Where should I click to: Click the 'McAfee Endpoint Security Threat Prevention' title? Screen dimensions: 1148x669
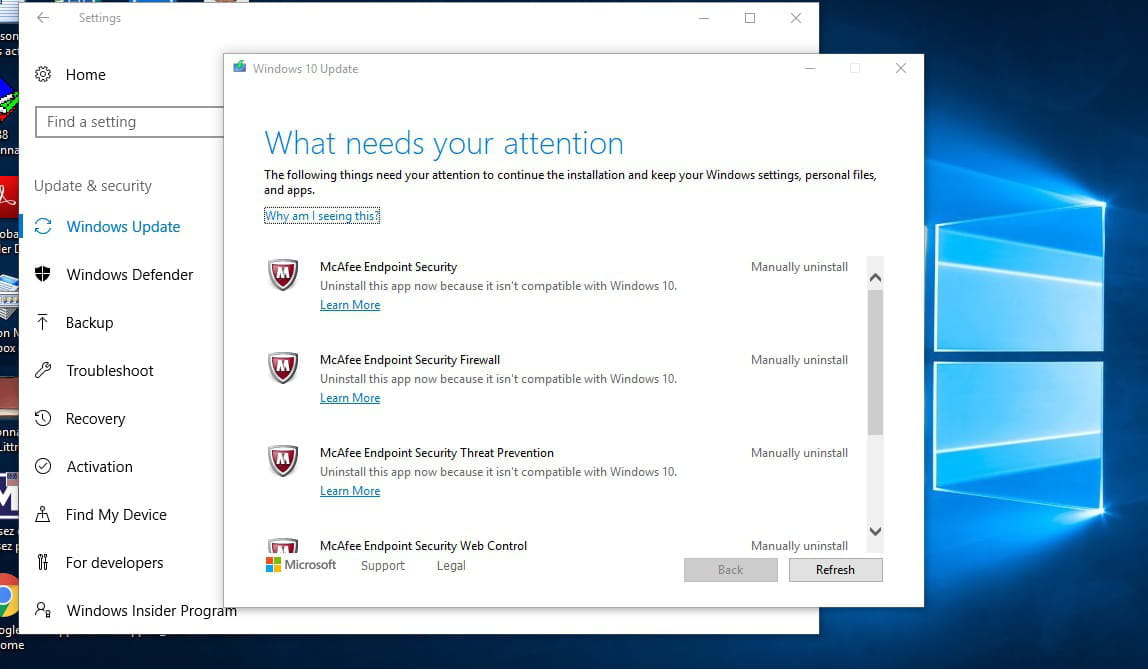[436, 452]
